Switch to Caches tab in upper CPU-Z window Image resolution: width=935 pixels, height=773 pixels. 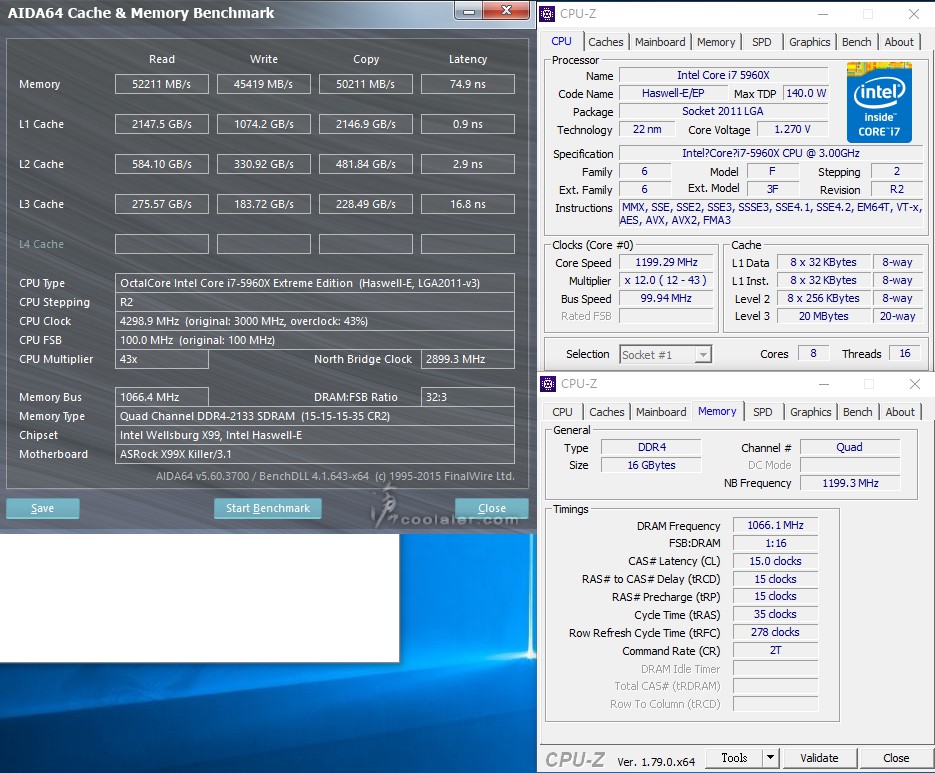pos(605,42)
